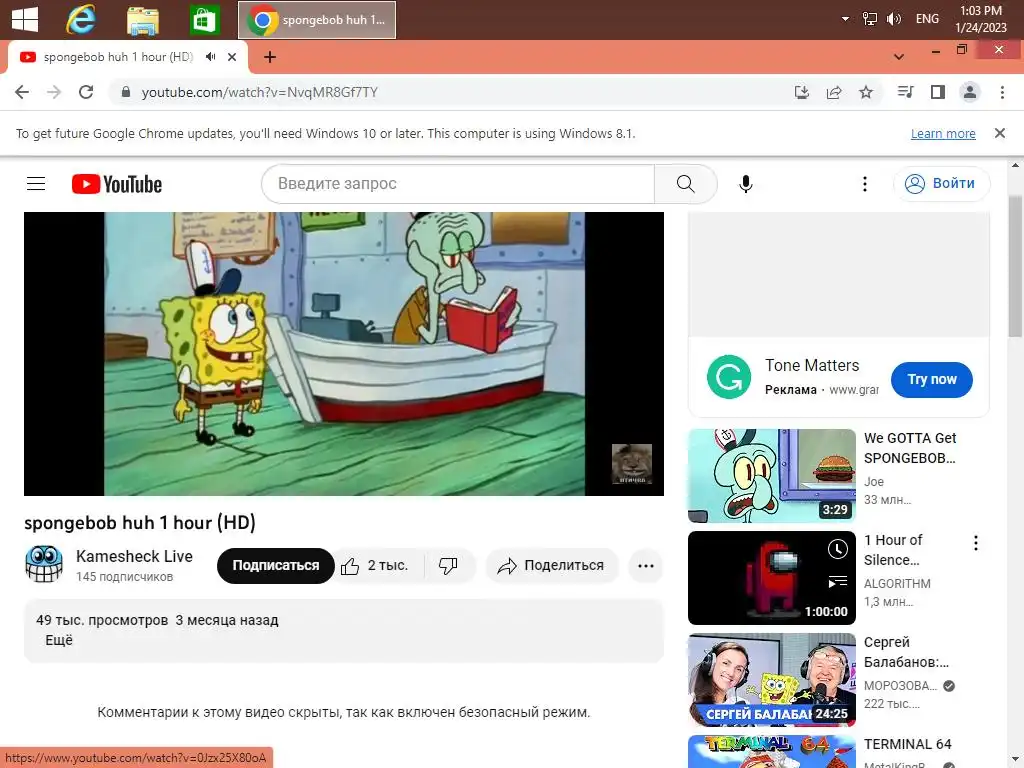Open YouTube's hamburger guide menu
The image size is (1024, 768).
[36, 184]
